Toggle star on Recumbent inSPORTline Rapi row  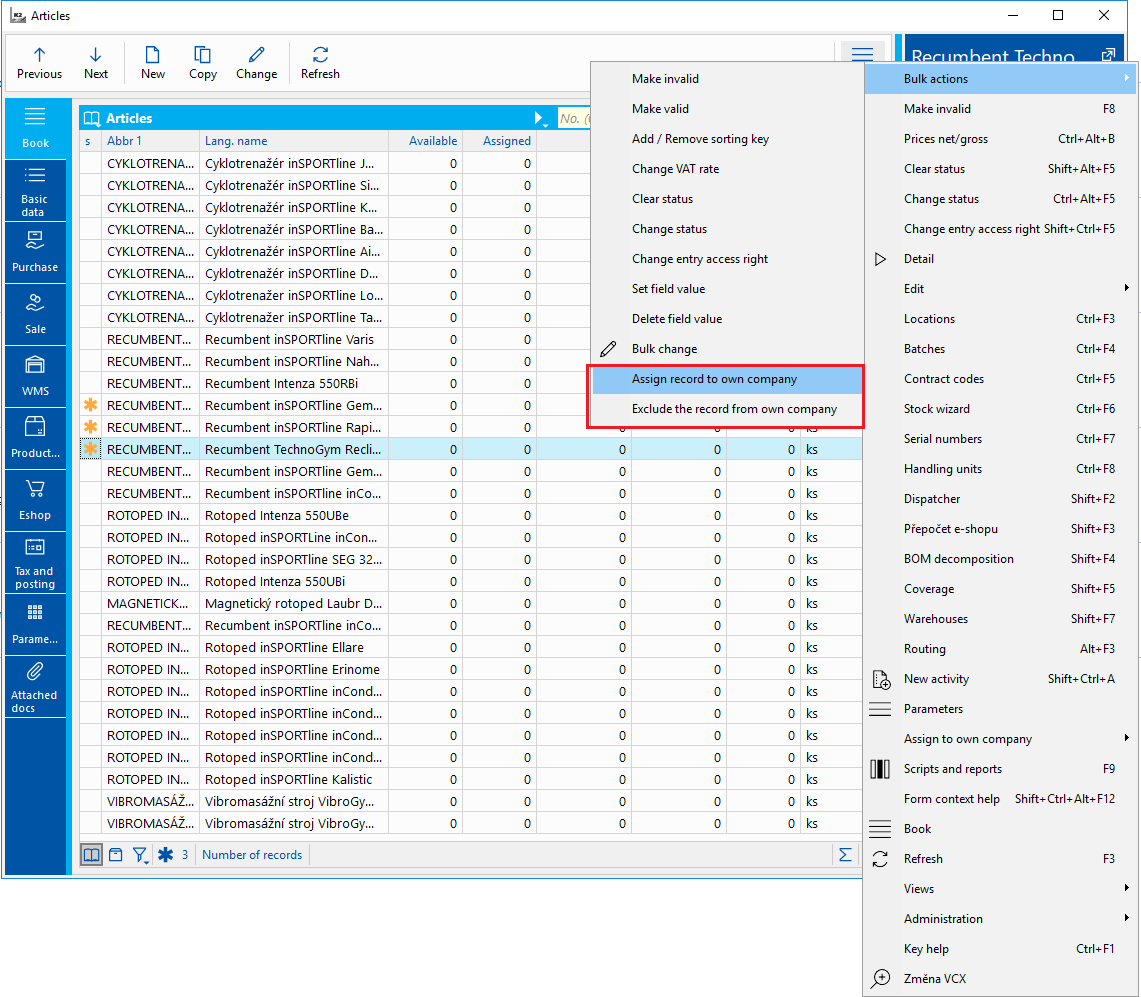coord(90,427)
